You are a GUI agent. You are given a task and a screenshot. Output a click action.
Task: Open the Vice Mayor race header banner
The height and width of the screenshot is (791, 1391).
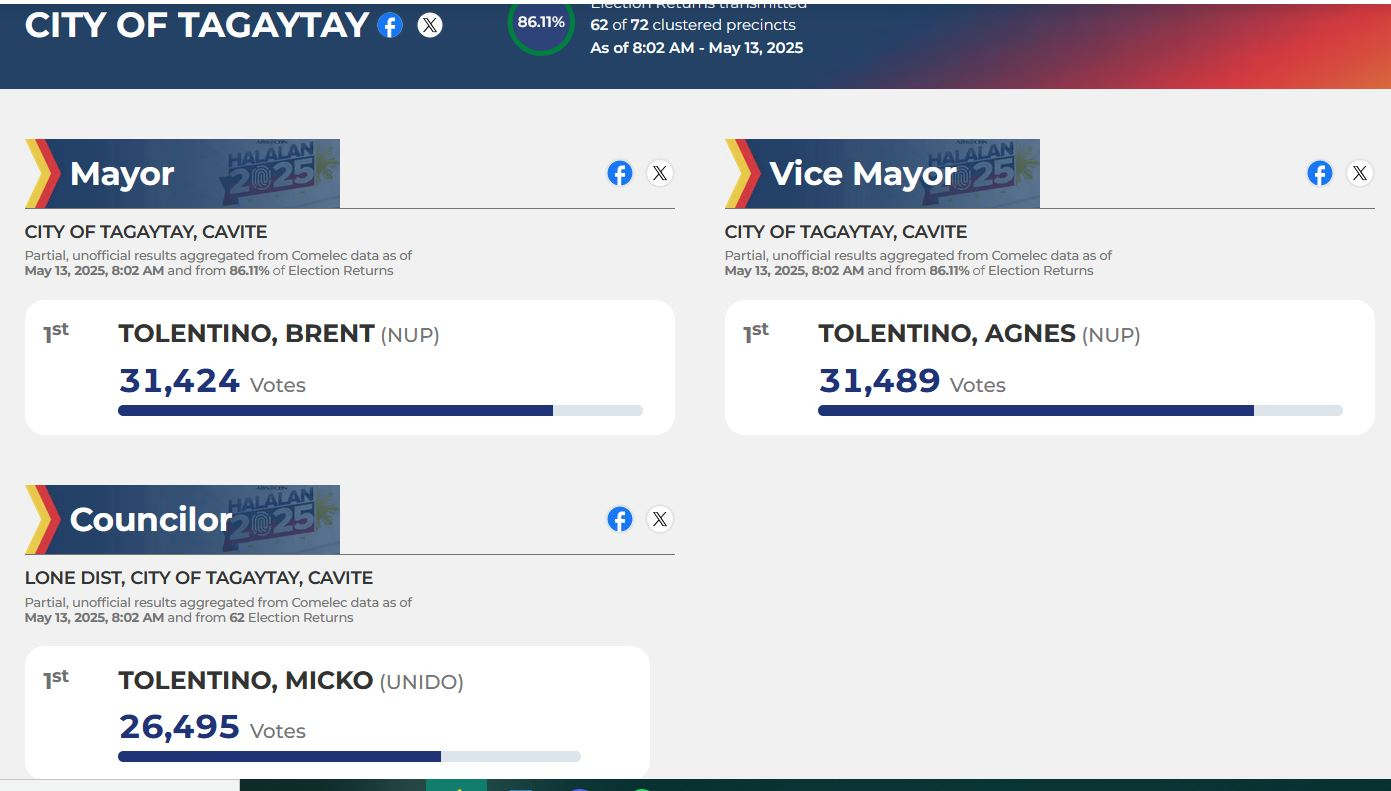[x=883, y=174]
